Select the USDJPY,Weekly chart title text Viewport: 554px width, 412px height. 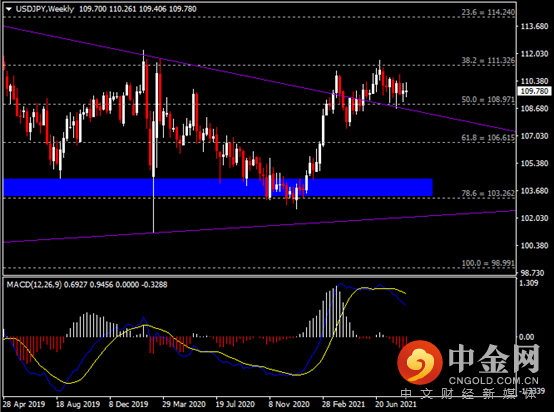(x=45, y=9)
